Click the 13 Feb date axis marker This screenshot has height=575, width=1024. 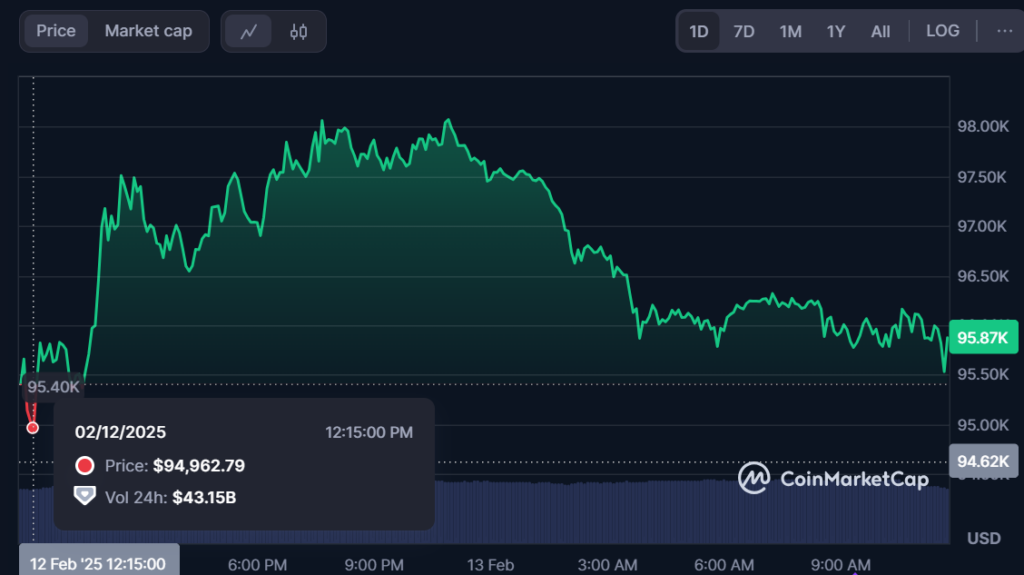490,565
